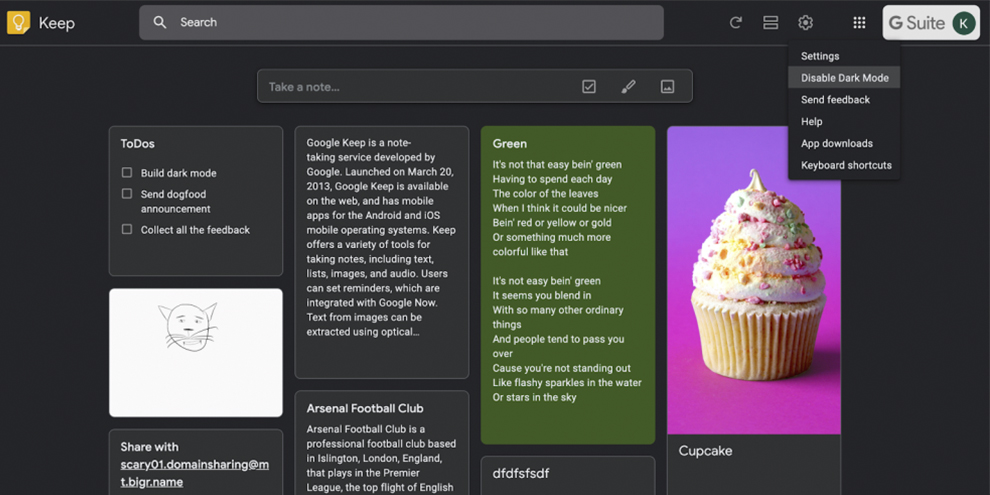The image size is (990, 495).
Task: Open the Arsenal Football Club note
Action: 382,443
